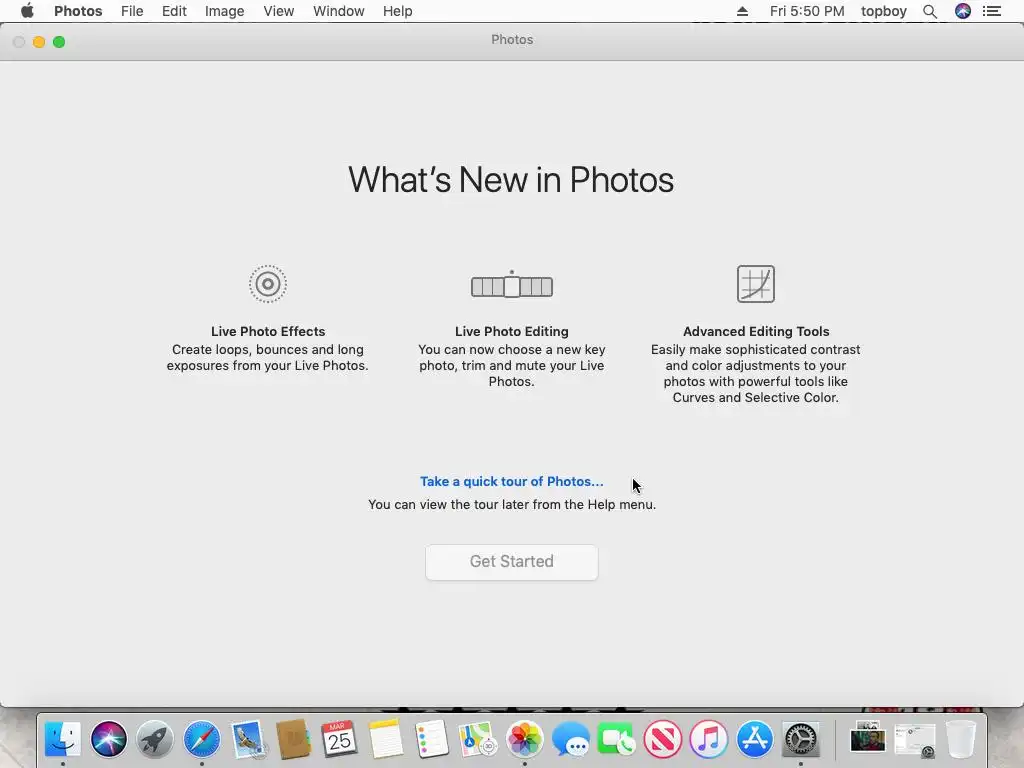Open FaceTime green camera icon
The image size is (1024, 768).
616,739
